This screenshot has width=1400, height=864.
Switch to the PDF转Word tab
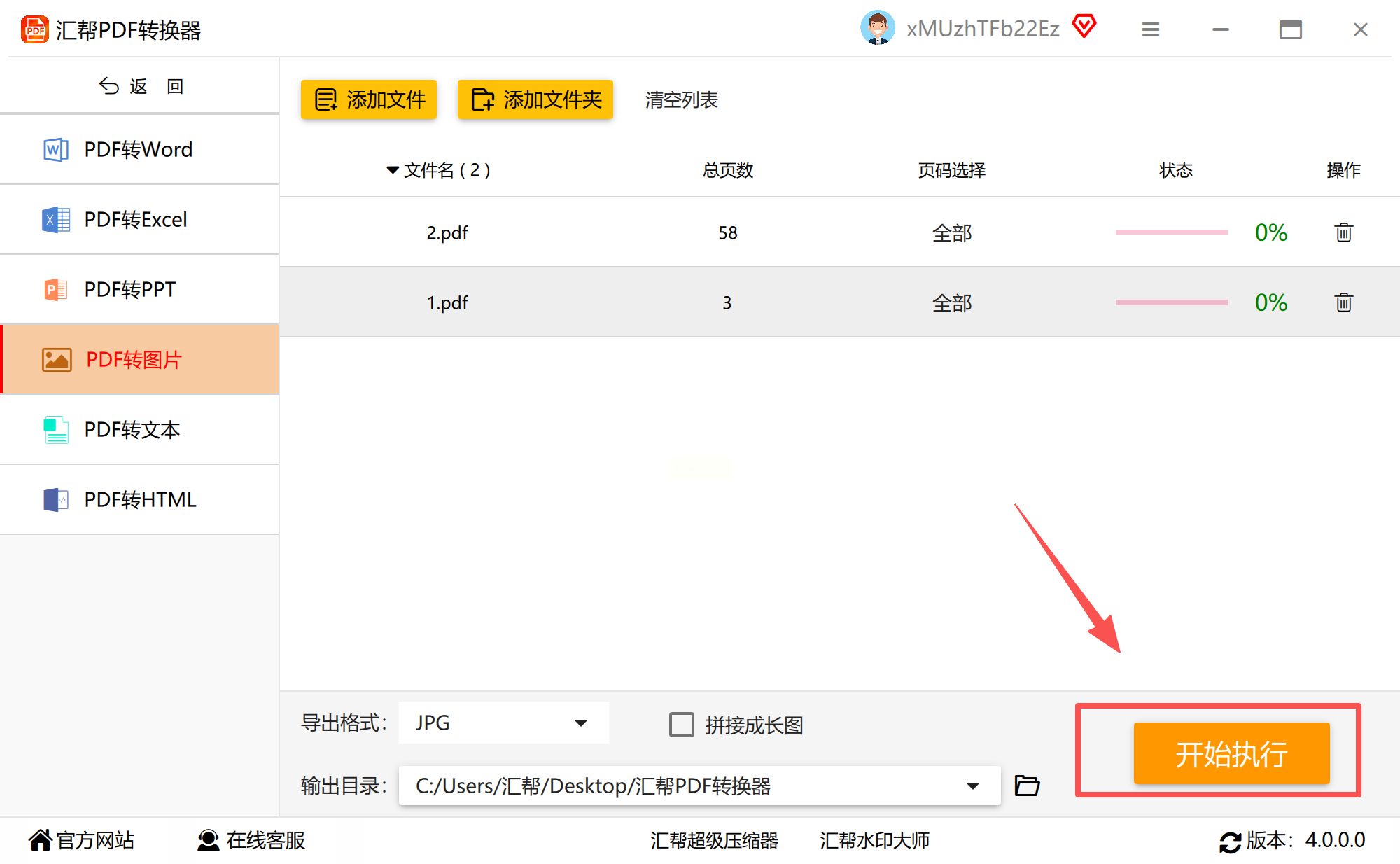[x=139, y=149]
